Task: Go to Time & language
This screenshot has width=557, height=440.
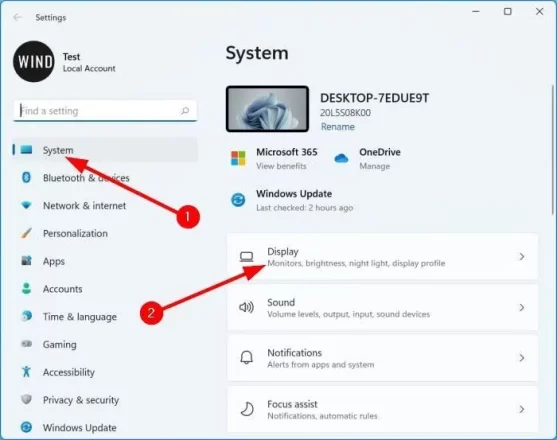Action: click(x=105, y=316)
